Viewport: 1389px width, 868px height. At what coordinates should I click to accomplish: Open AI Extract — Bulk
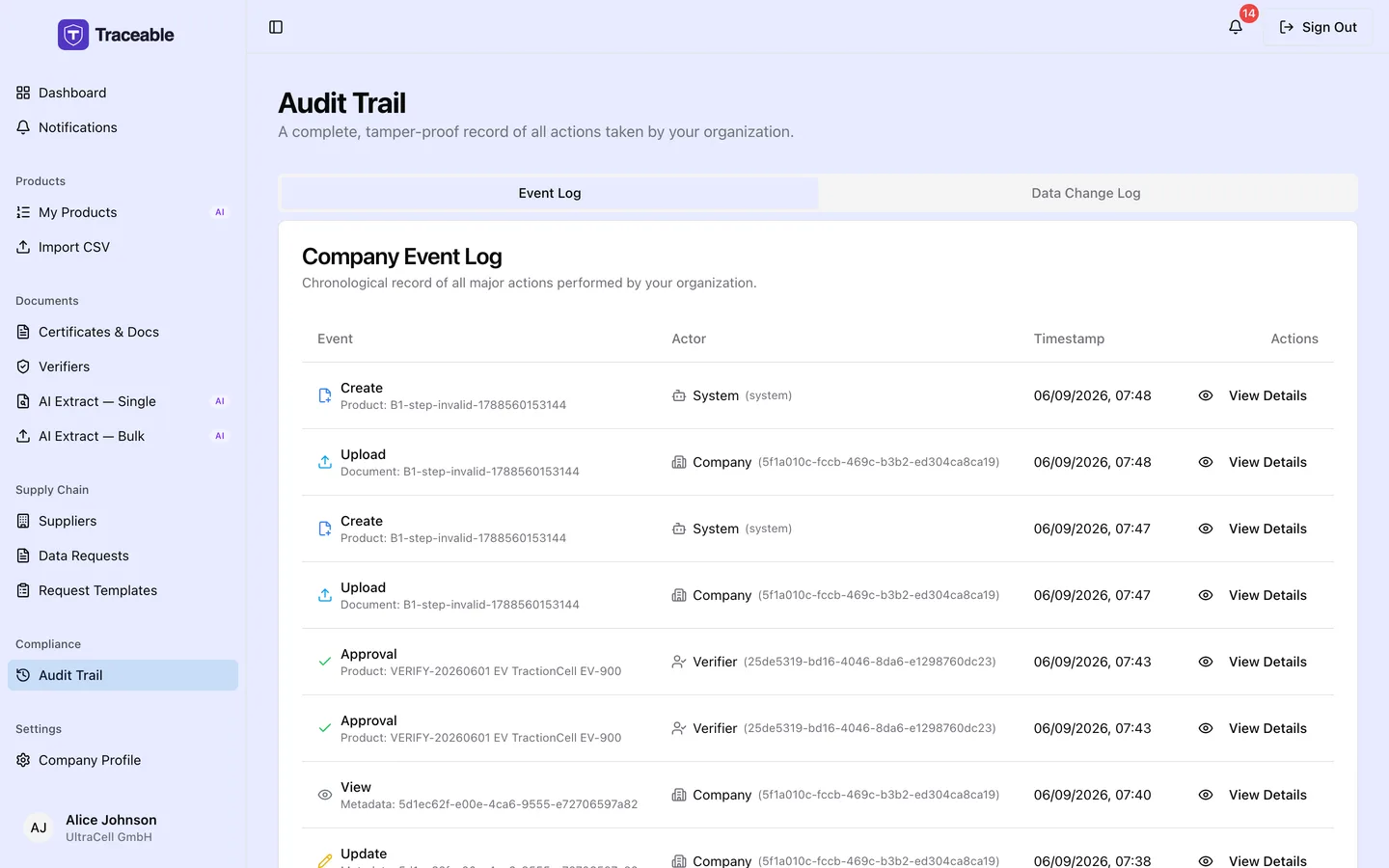pyautogui.click(x=123, y=436)
